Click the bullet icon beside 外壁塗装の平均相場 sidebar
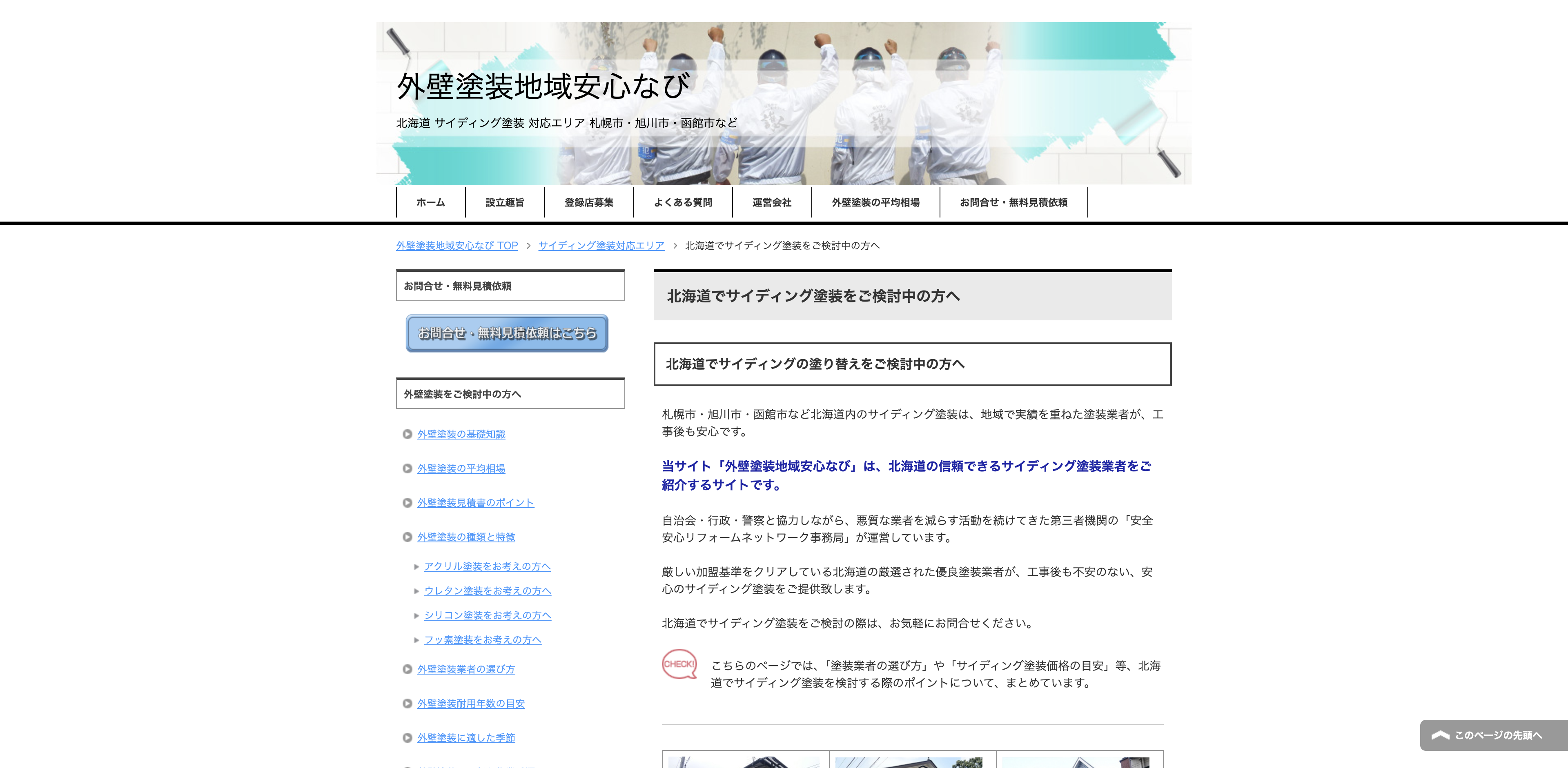Screen dimensions: 1568x768 point(407,468)
